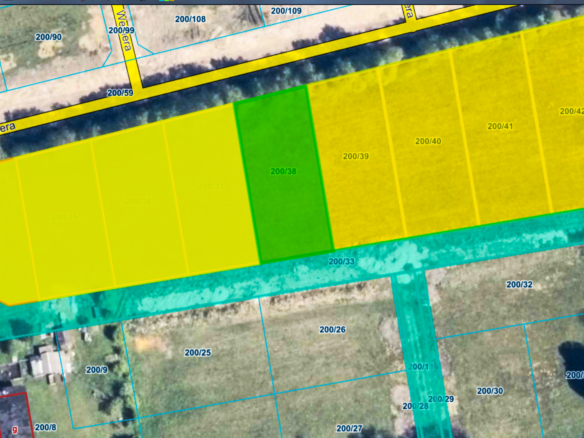Select parcel labeled 200/25
This screenshot has height=438, width=584.
(x=198, y=352)
